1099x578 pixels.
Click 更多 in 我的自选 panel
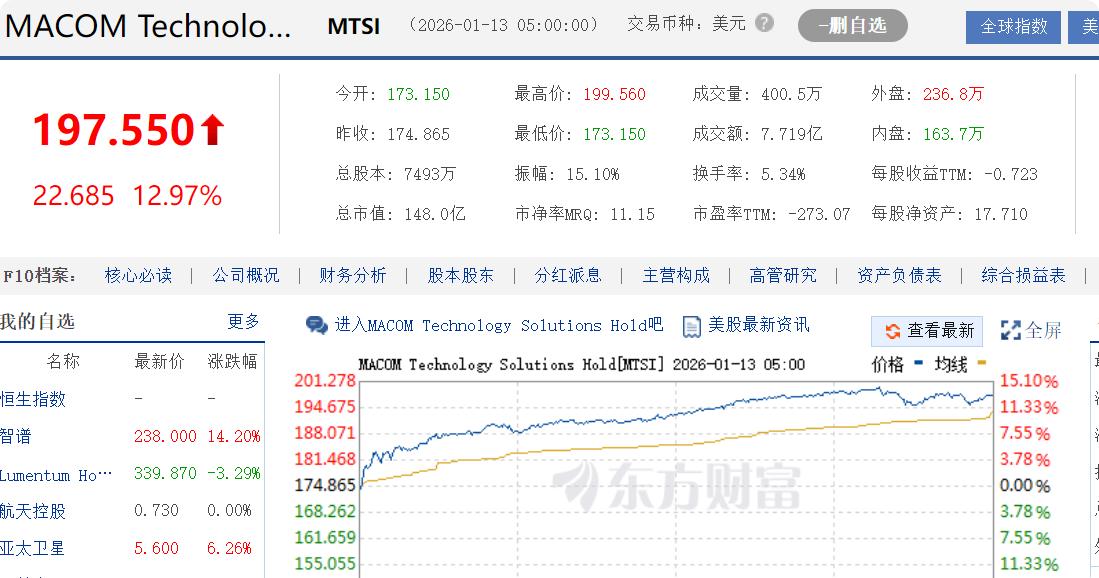(243, 322)
